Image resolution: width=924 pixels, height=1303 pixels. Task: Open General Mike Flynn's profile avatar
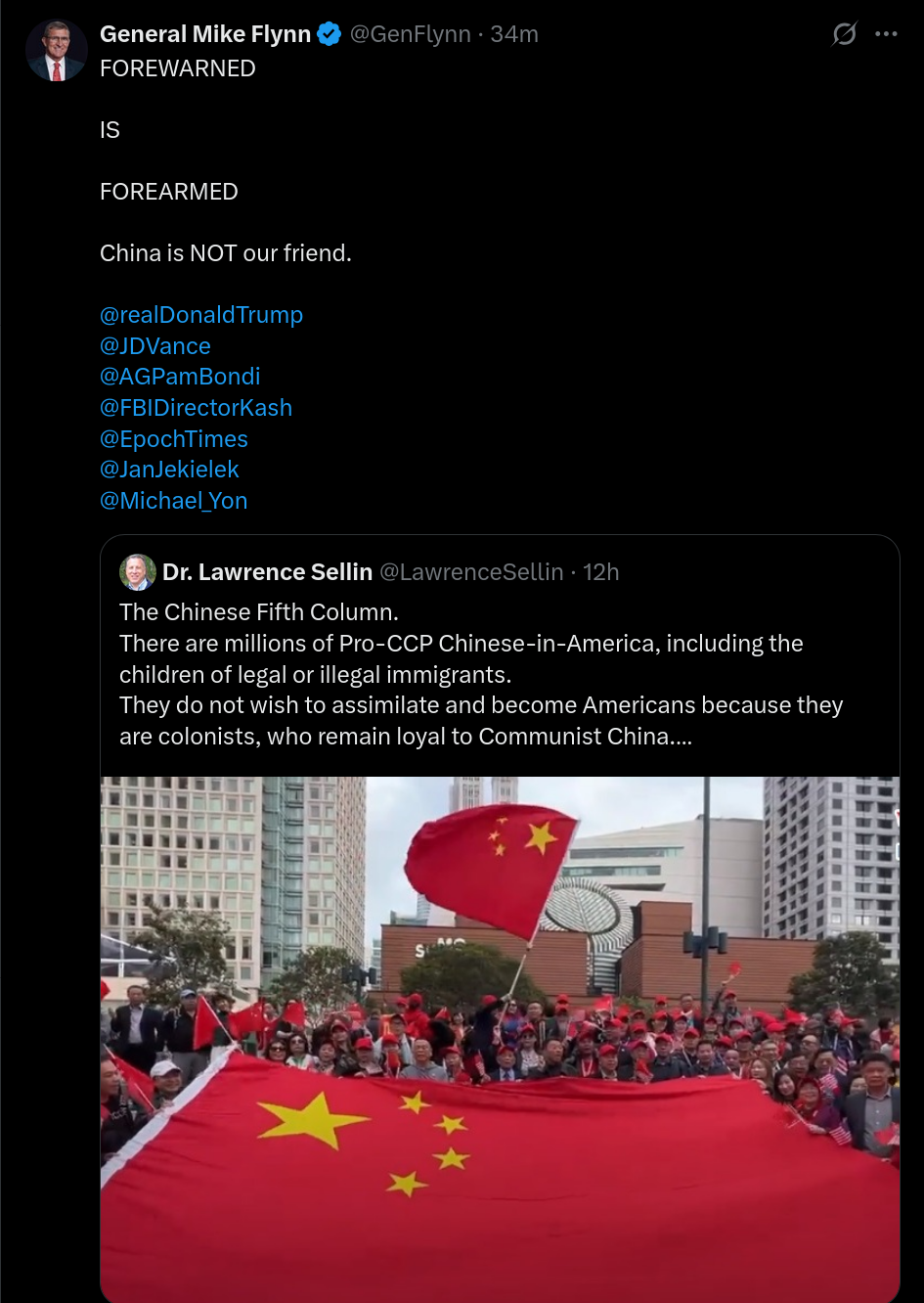(x=56, y=50)
